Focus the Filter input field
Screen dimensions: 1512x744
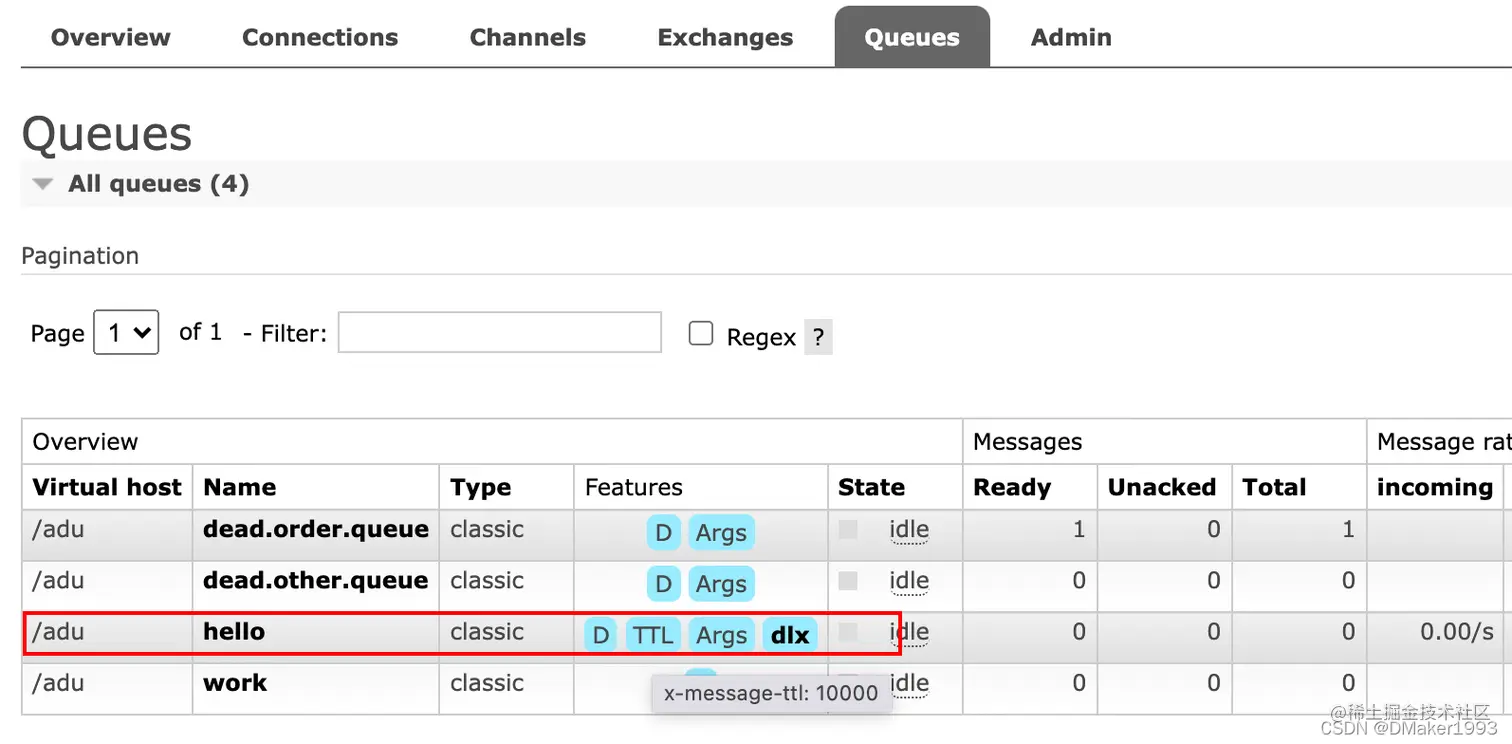tap(500, 332)
